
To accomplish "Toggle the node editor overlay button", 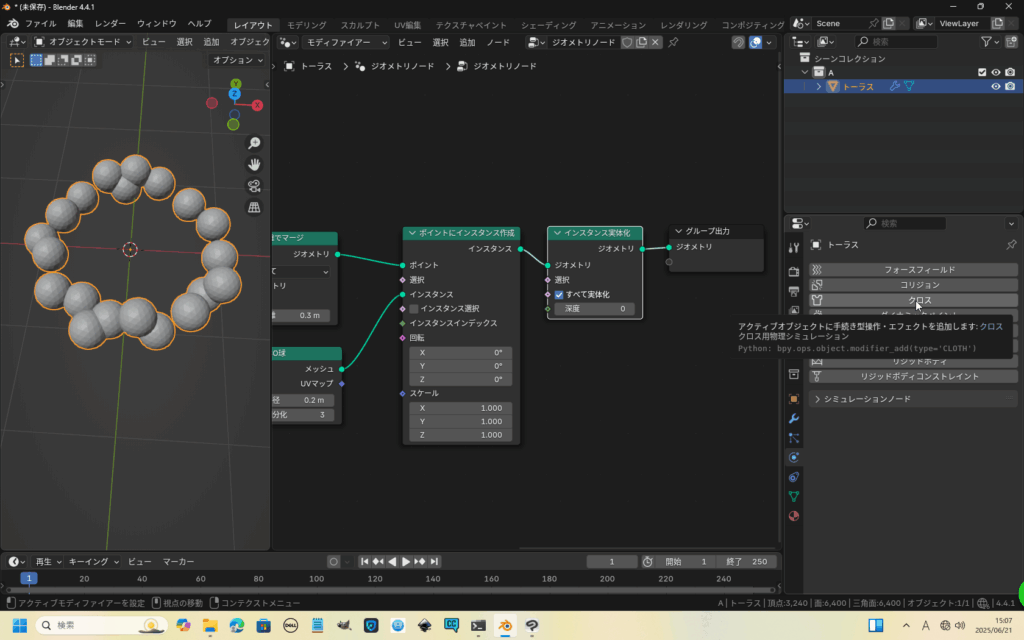I will (x=756, y=42).
